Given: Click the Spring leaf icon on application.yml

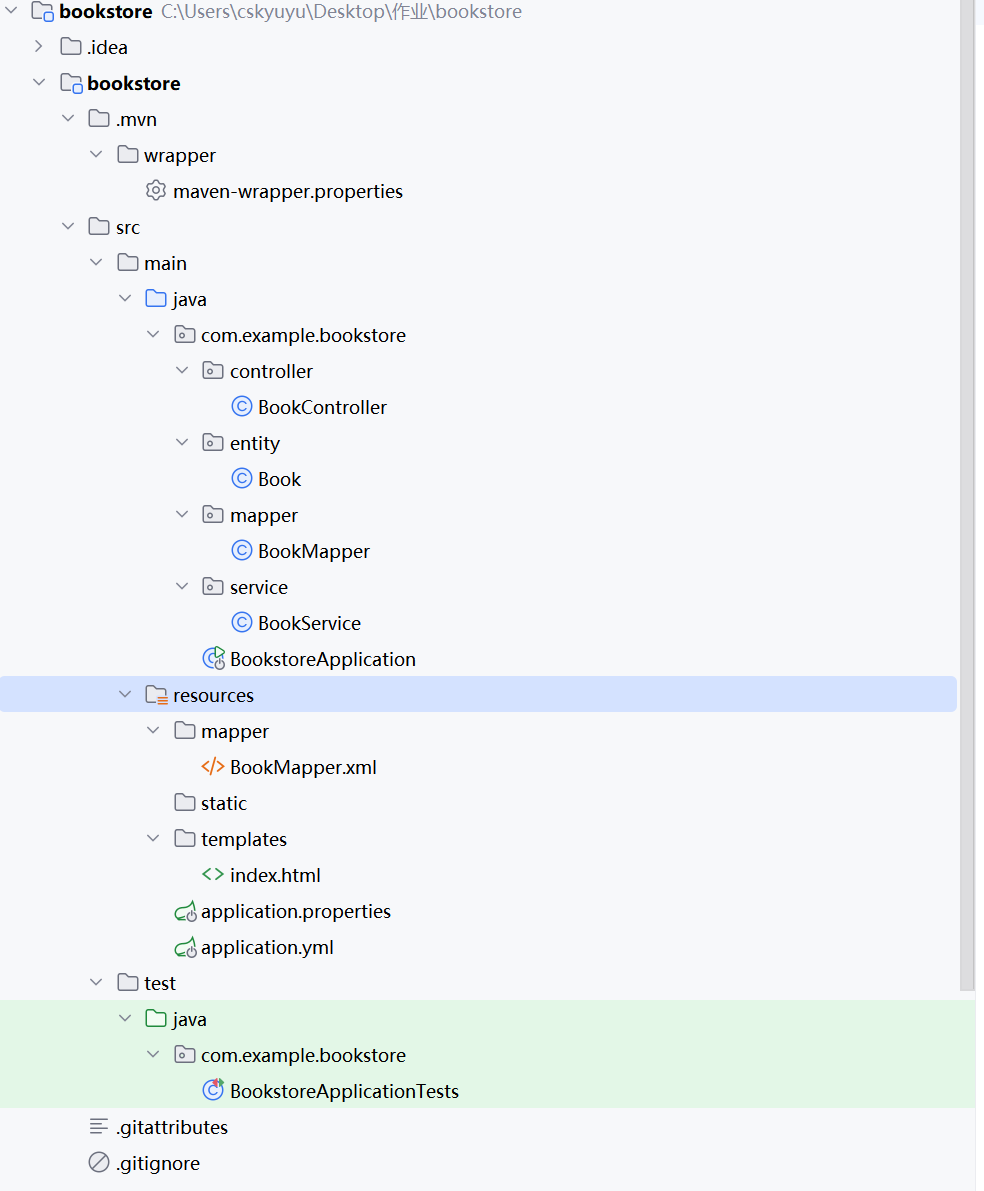Looking at the screenshot, I should coord(185,947).
